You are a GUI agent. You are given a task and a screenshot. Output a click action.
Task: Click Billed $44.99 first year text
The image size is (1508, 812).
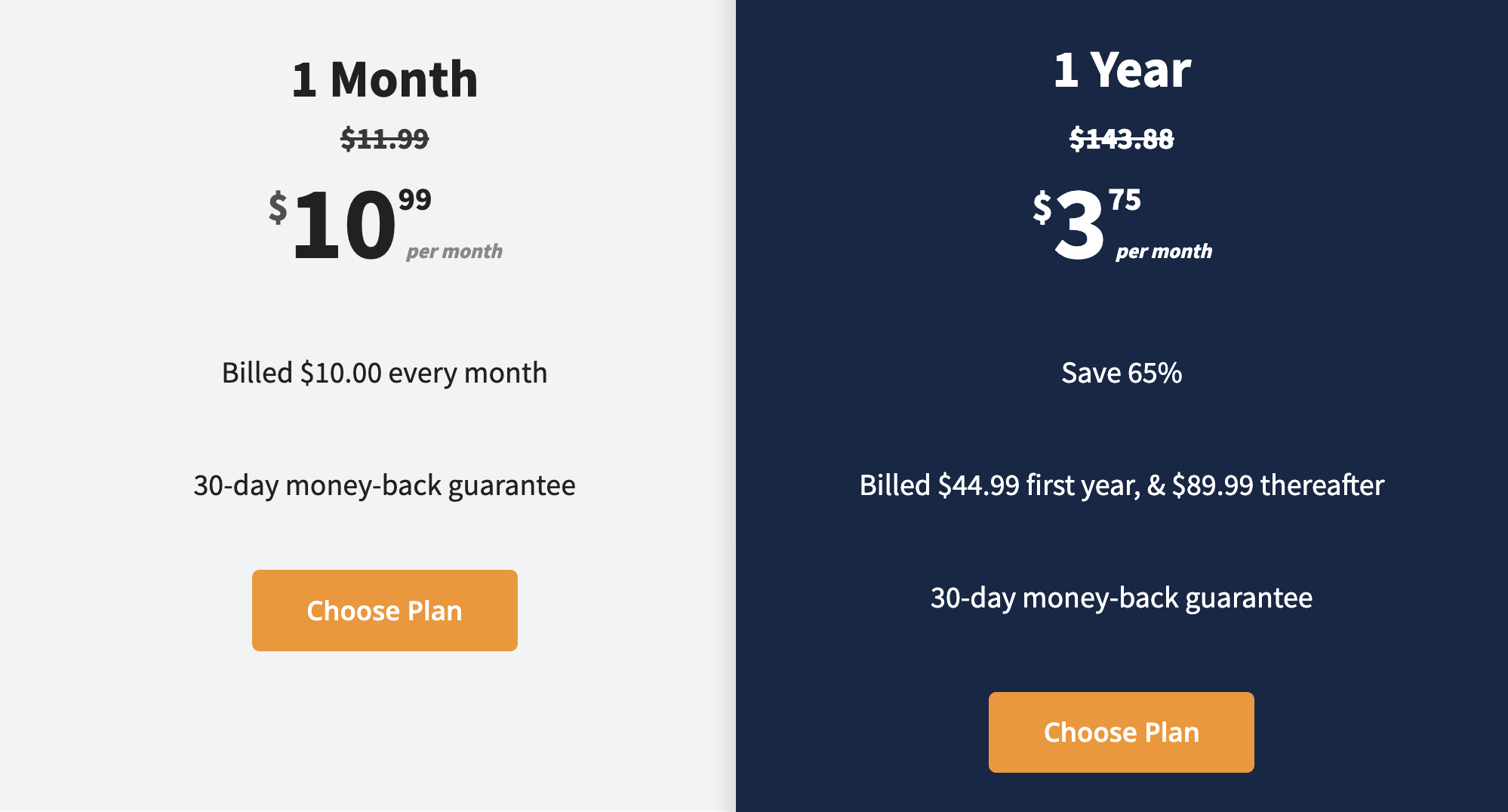(x=1122, y=485)
